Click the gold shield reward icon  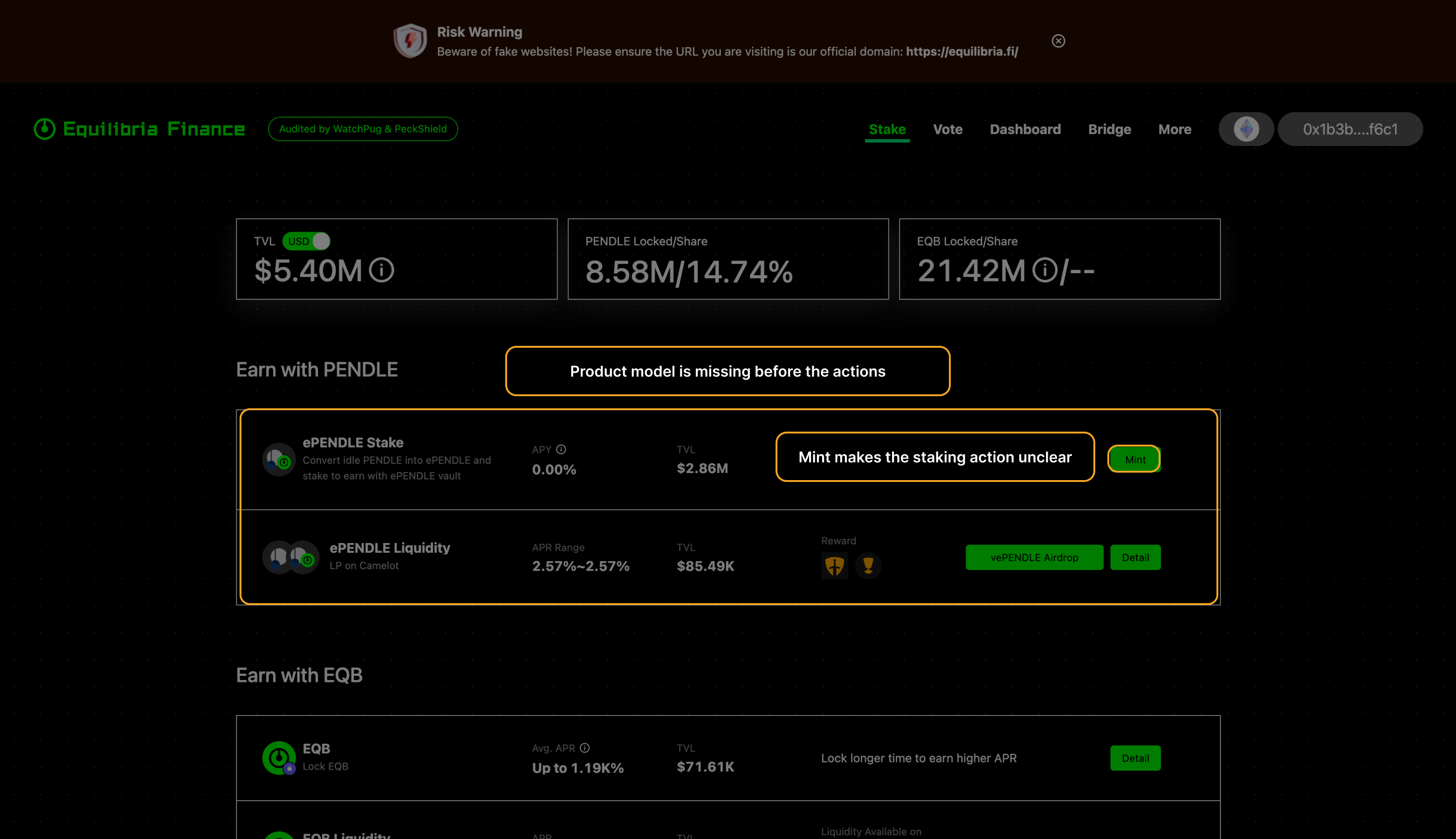[x=834, y=566]
